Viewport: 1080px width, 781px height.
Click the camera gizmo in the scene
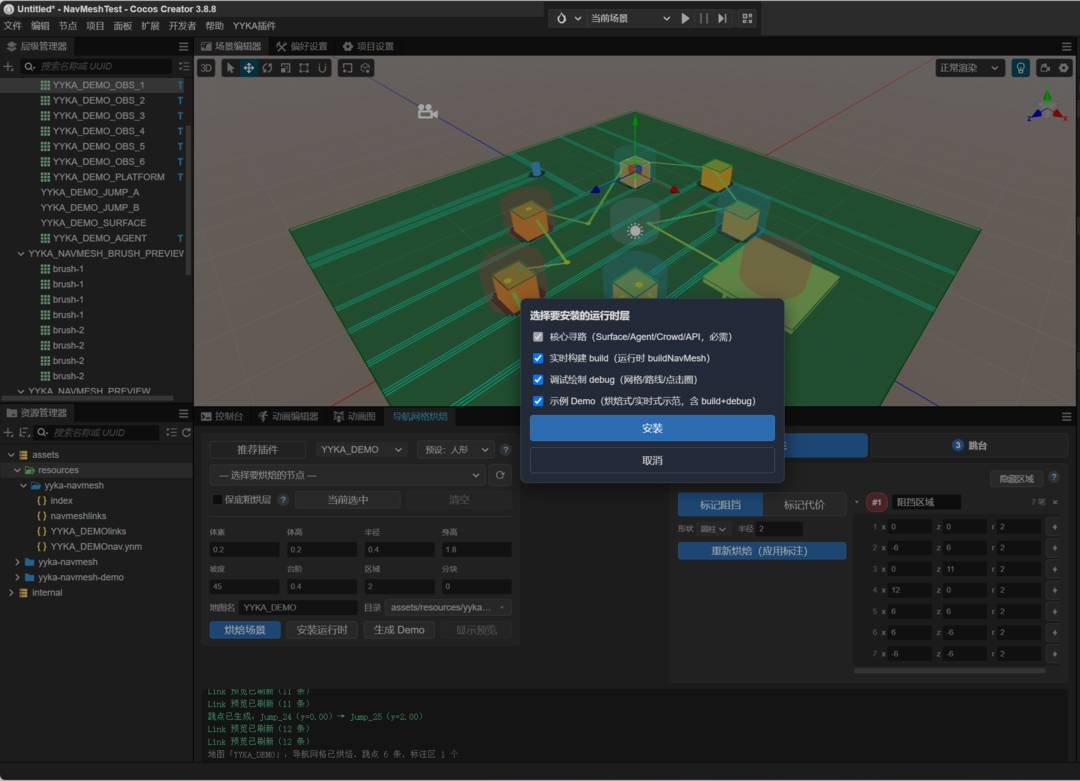427,111
